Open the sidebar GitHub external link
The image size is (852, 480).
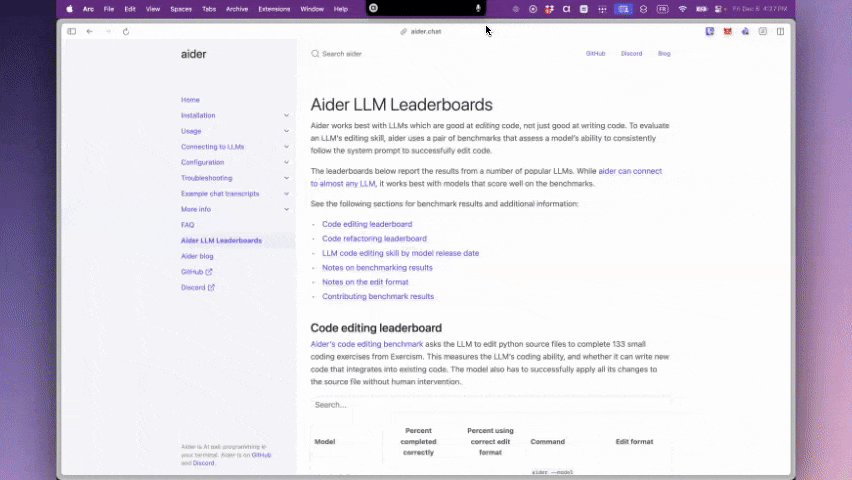[197, 272]
